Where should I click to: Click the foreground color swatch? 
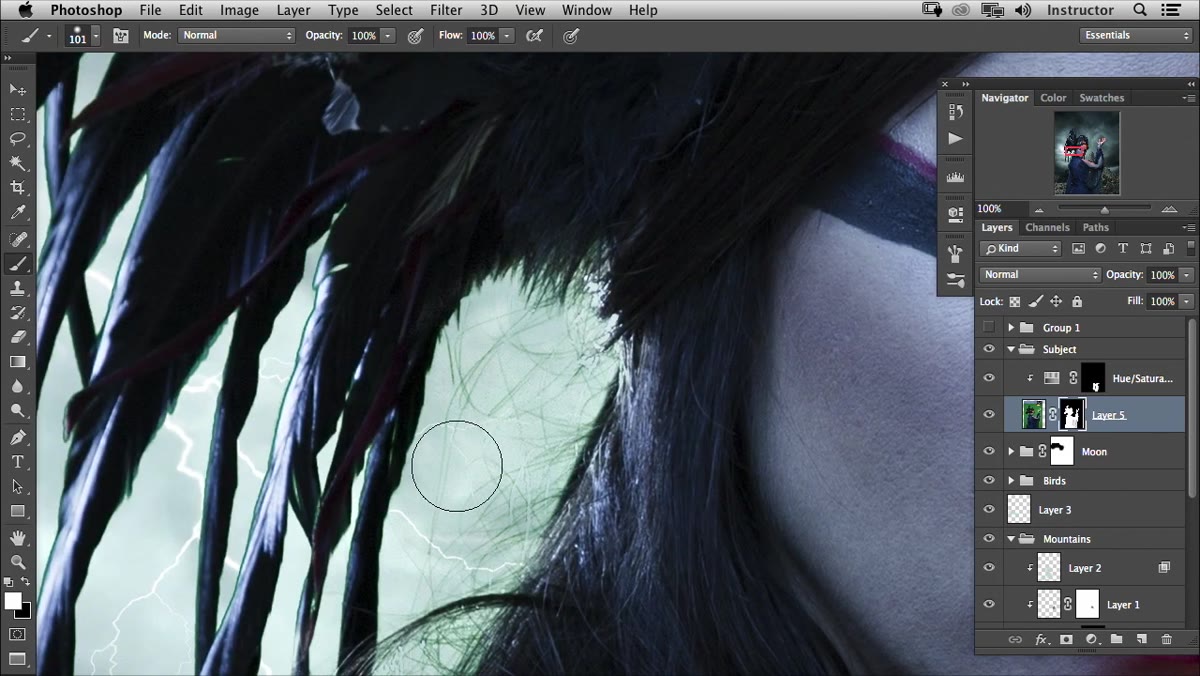coord(12,600)
